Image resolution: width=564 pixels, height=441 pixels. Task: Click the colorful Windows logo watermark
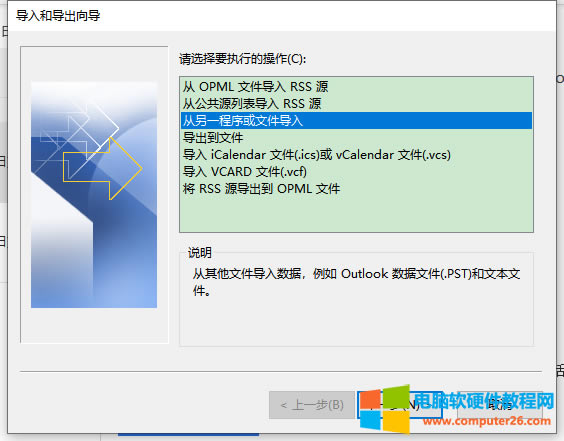click(x=385, y=409)
